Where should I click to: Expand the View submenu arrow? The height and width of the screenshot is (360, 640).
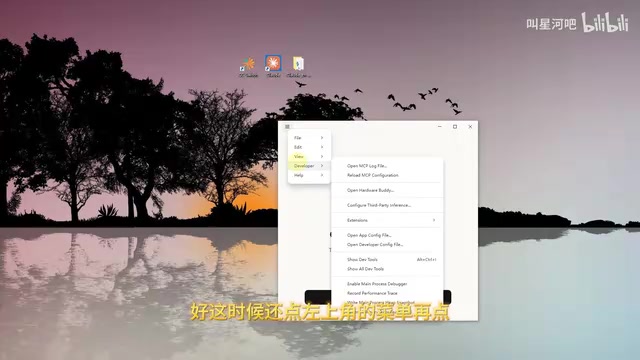(x=322, y=156)
